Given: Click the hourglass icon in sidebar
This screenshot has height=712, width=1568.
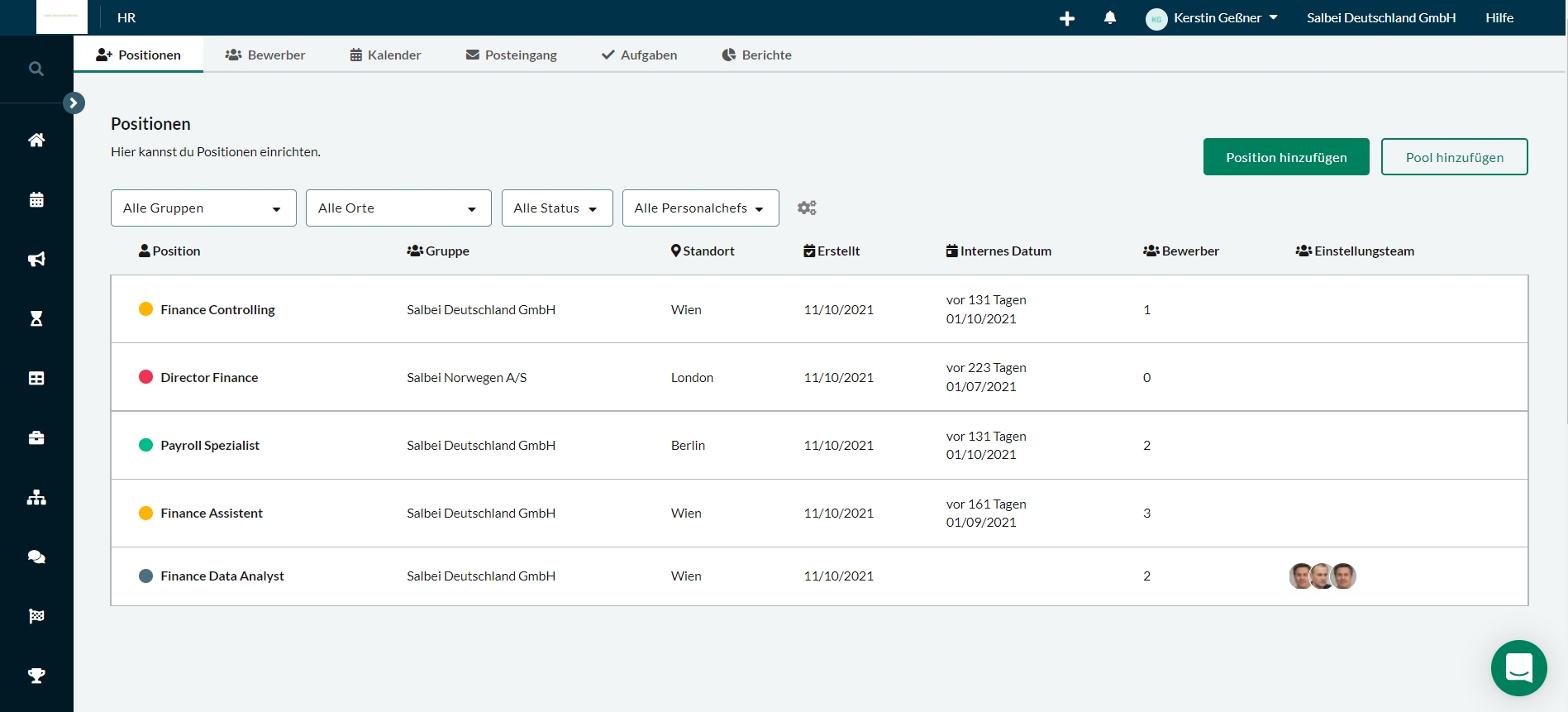Looking at the screenshot, I should pyautogui.click(x=36, y=319).
